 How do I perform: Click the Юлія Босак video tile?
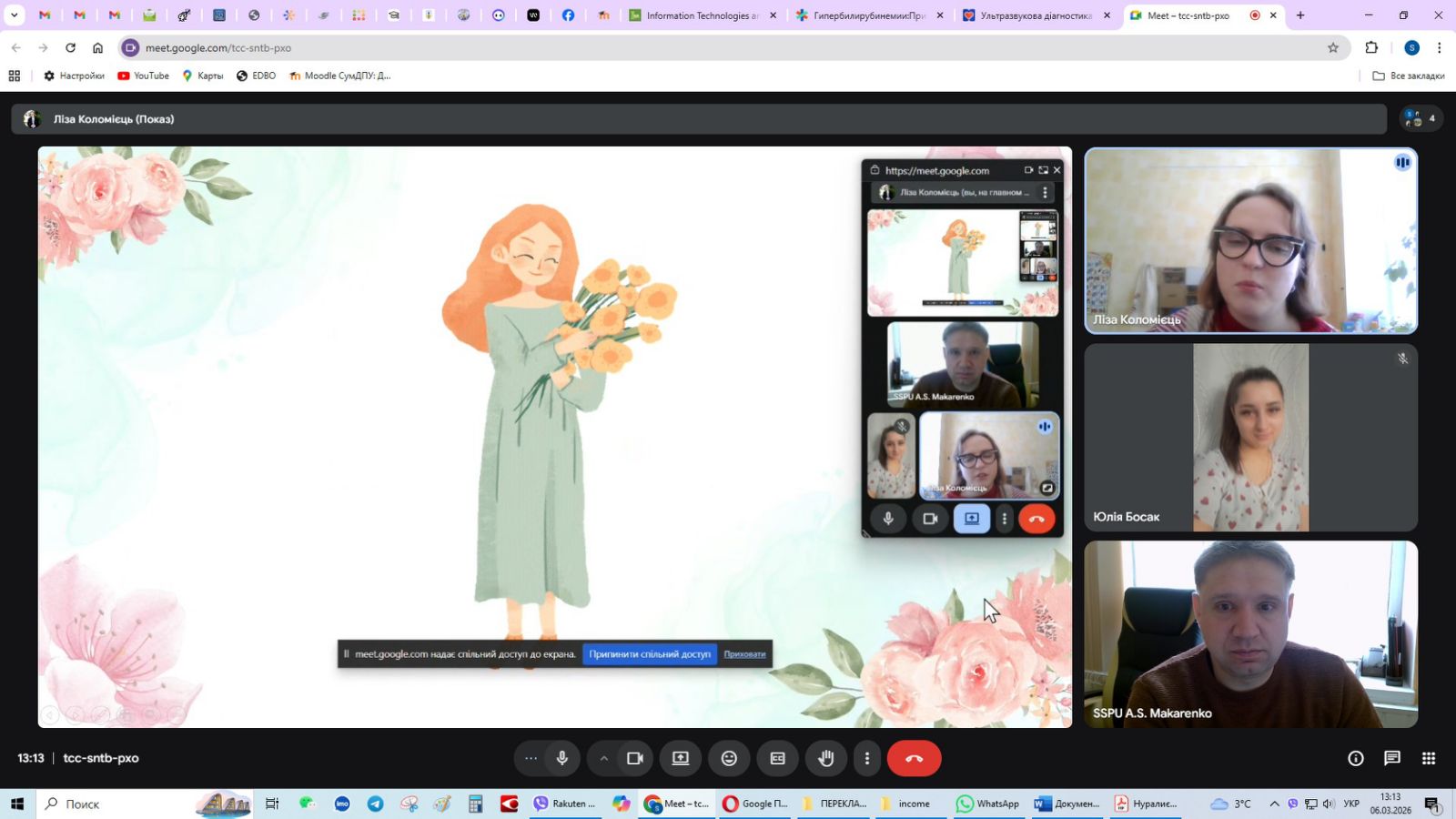point(1250,438)
